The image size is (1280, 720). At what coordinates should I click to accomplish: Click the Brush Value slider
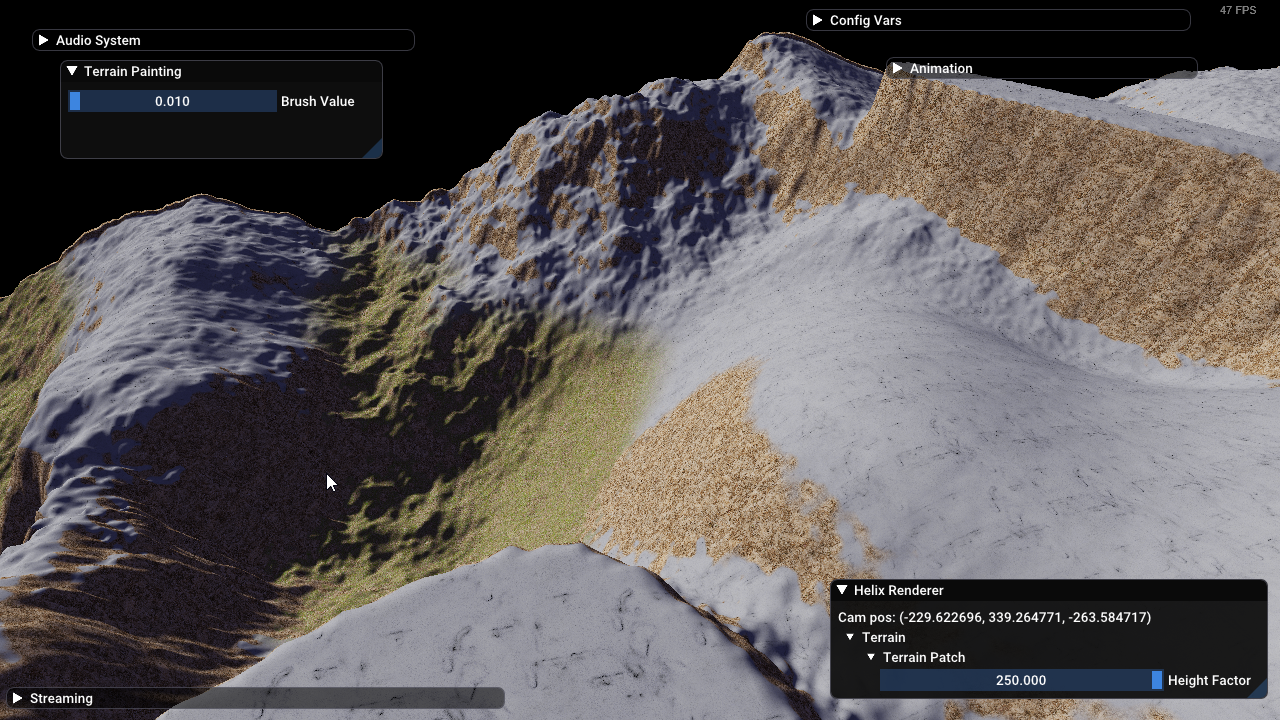172,101
